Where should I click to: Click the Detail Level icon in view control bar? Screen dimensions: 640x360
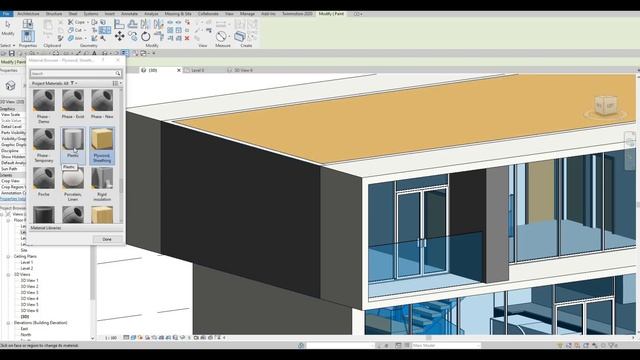click(127, 338)
